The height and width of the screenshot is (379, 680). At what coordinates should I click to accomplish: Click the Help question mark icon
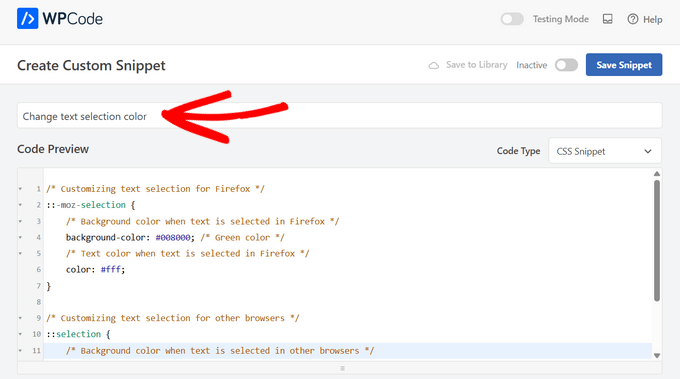[633, 19]
